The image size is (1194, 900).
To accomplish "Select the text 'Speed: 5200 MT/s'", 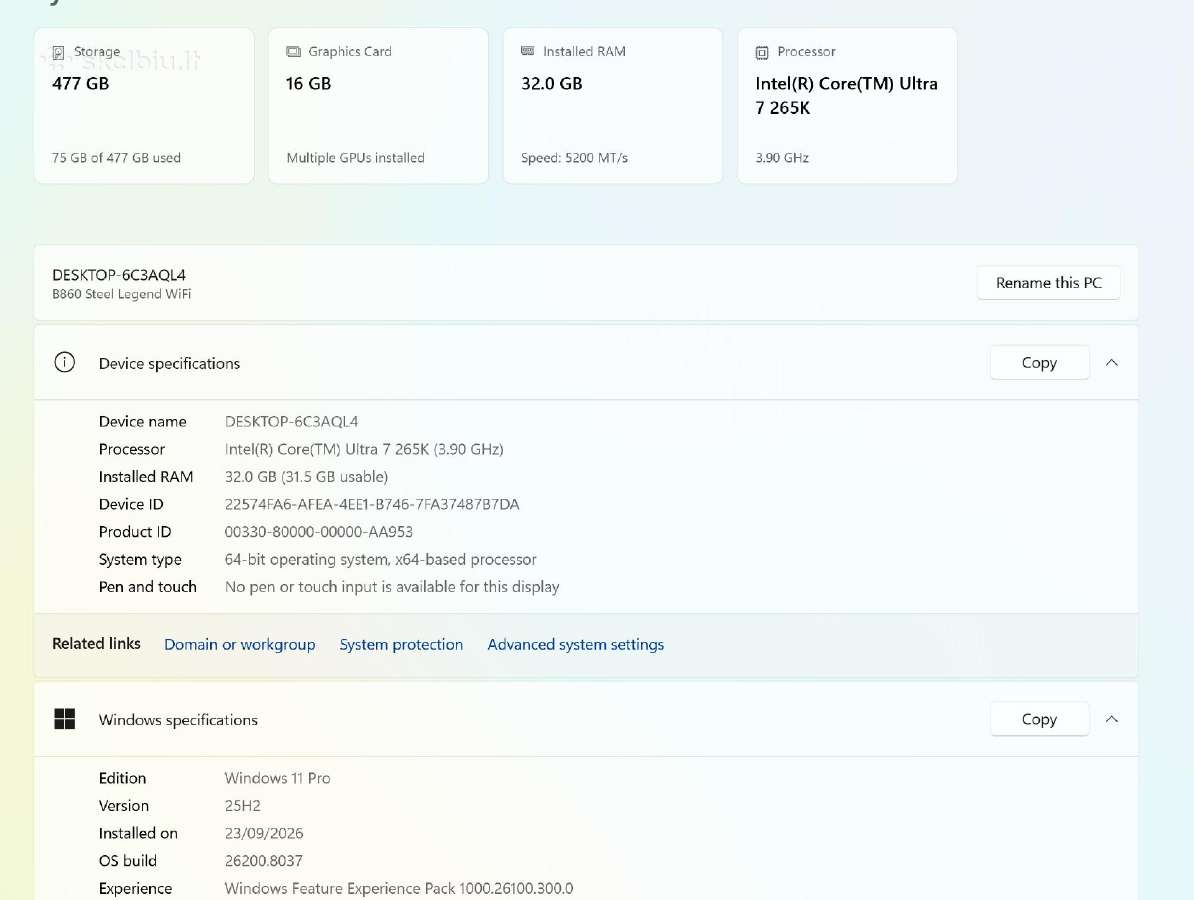I will click(x=574, y=158).
